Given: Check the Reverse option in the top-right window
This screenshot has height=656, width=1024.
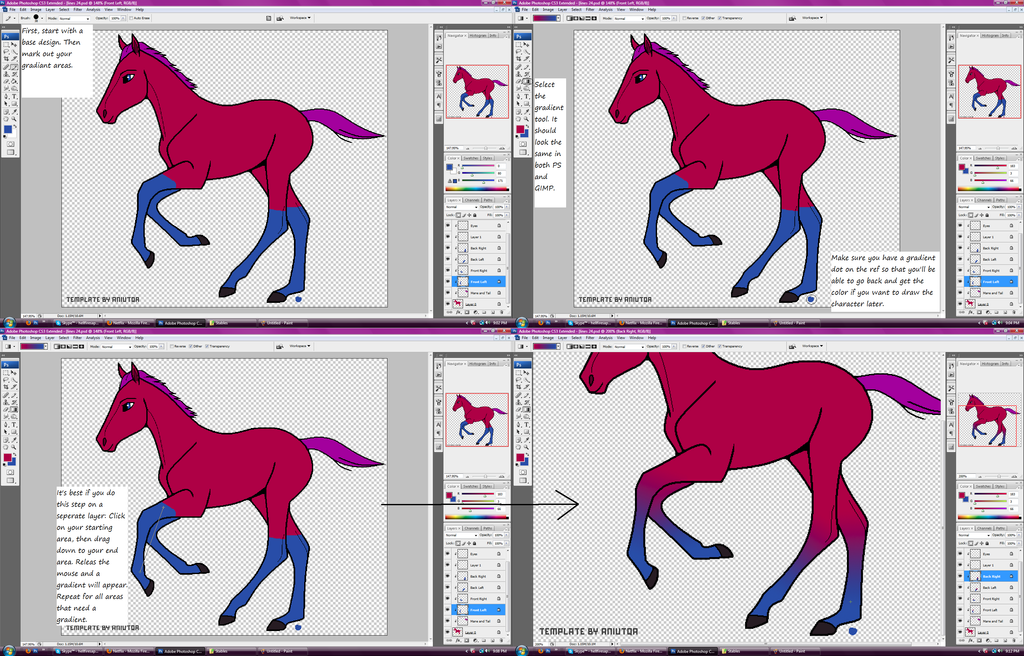Looking at the screenshot, I should pos(684,18).
